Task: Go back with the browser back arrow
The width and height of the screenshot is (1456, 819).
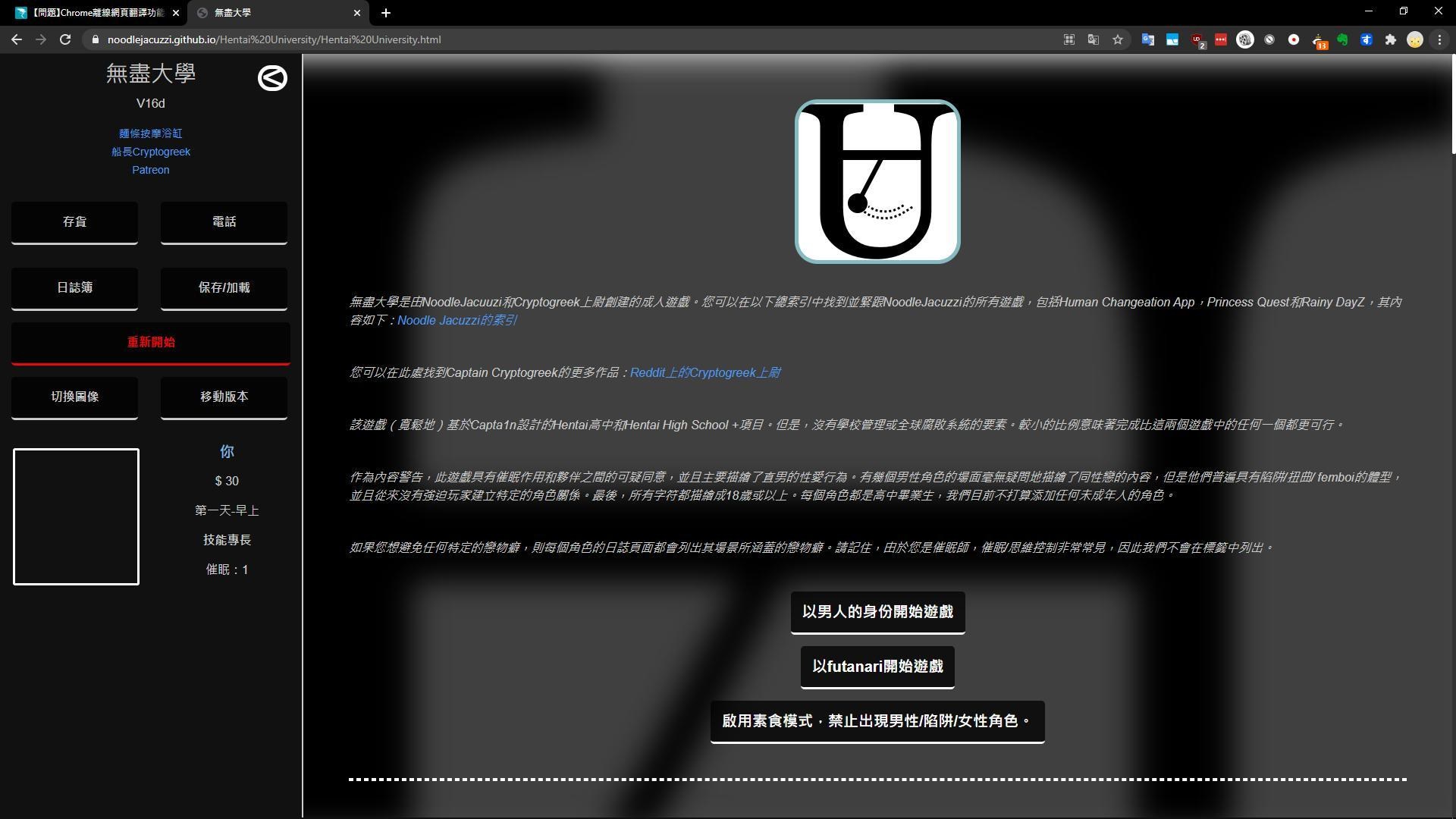Action: (17, 39)
